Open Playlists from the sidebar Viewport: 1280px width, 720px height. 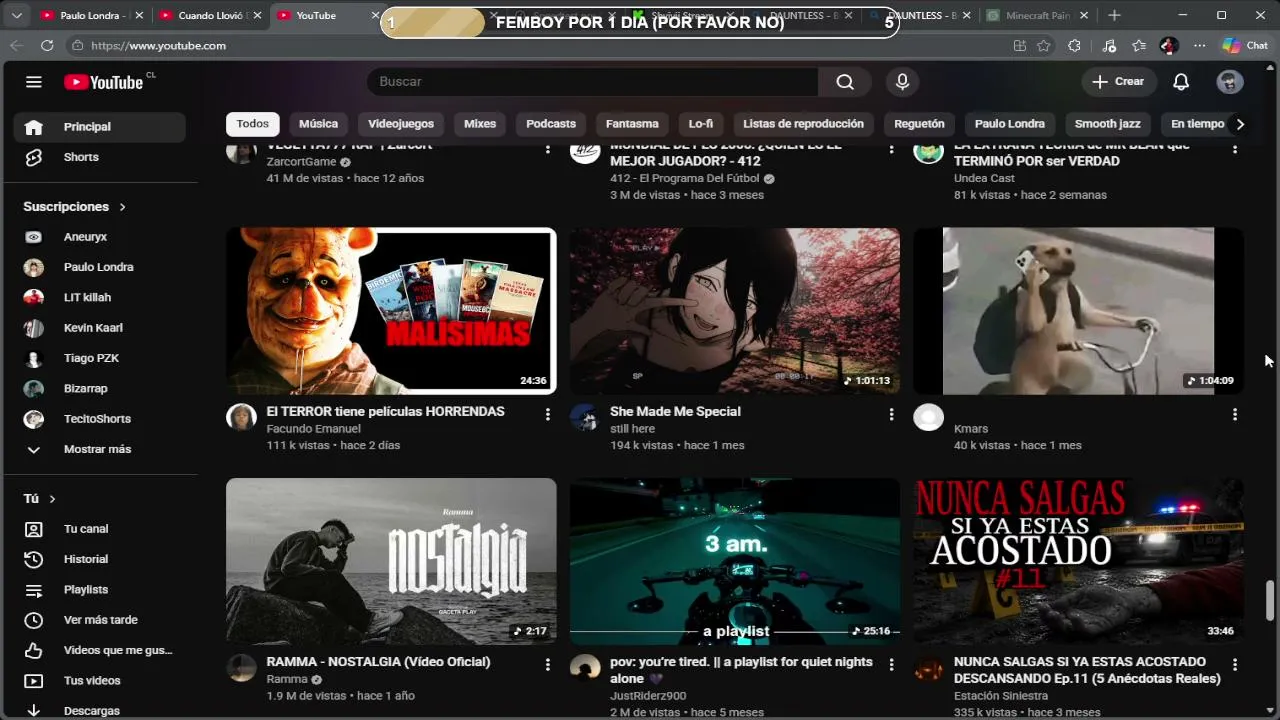tap(99, 589)
